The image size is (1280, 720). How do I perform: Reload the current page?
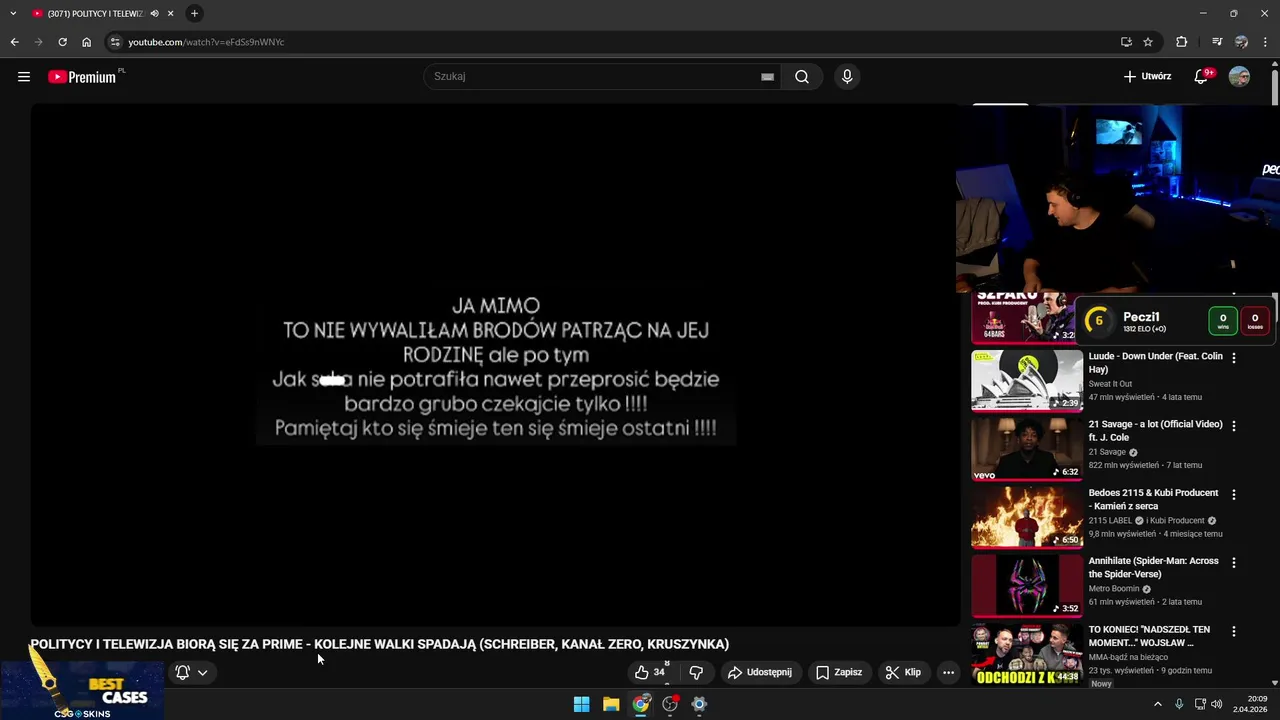[62, 42]
